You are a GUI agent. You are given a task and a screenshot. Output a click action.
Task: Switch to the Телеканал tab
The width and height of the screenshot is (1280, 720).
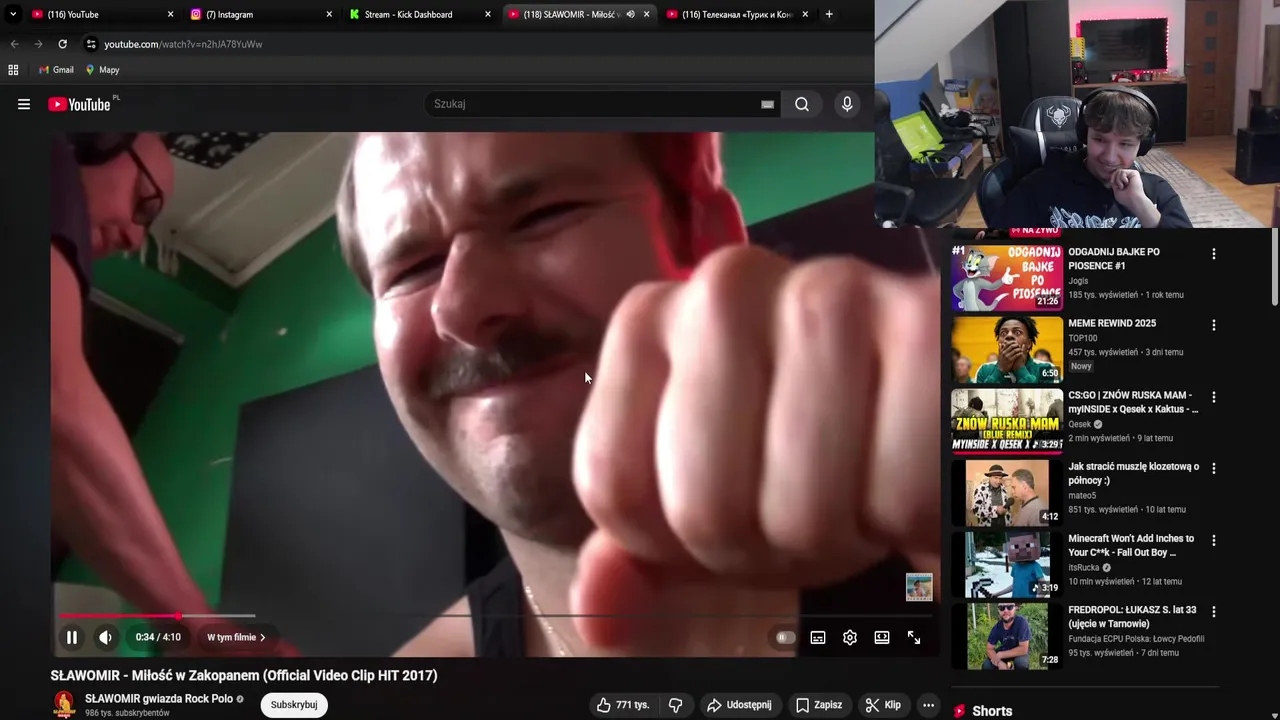(735, 14)
